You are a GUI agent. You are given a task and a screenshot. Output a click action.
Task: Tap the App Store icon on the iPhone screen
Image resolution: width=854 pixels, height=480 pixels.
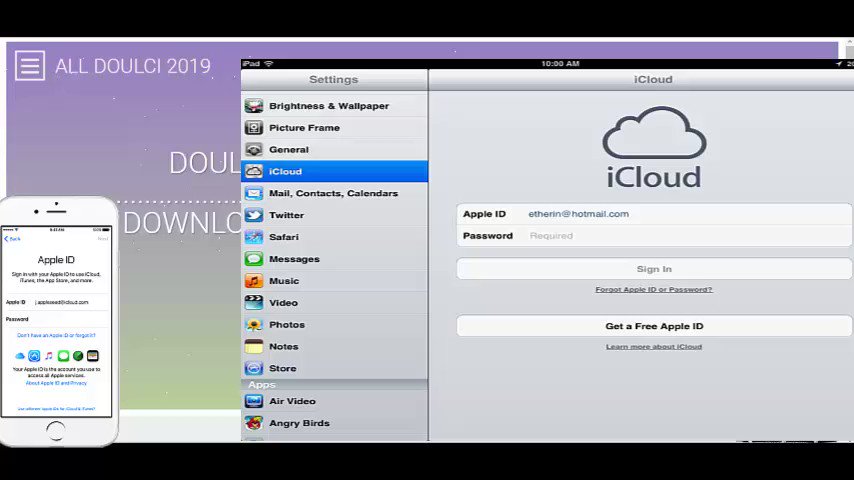point(34,356)
